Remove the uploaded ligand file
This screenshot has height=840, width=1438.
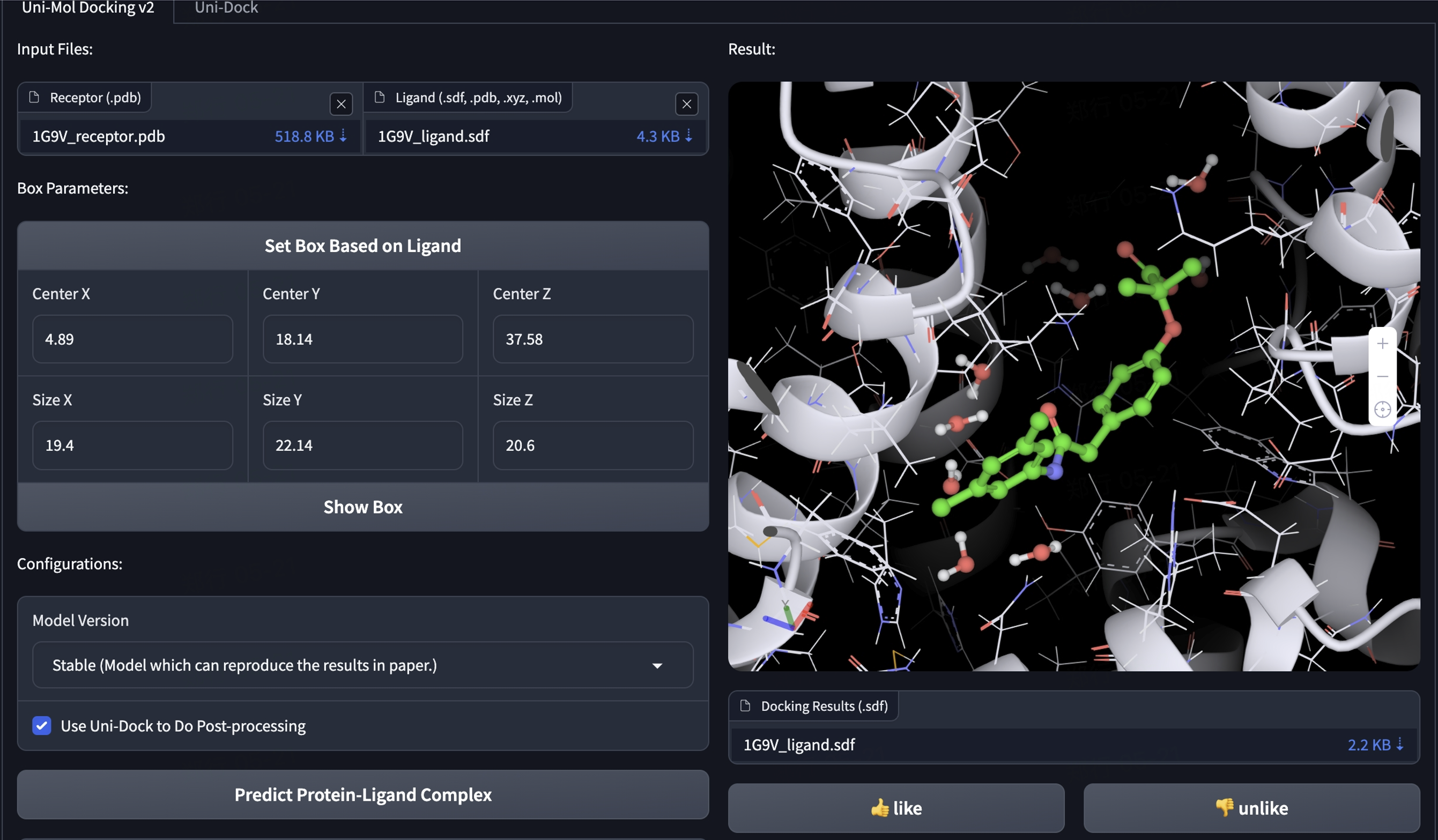pos(686,104)
